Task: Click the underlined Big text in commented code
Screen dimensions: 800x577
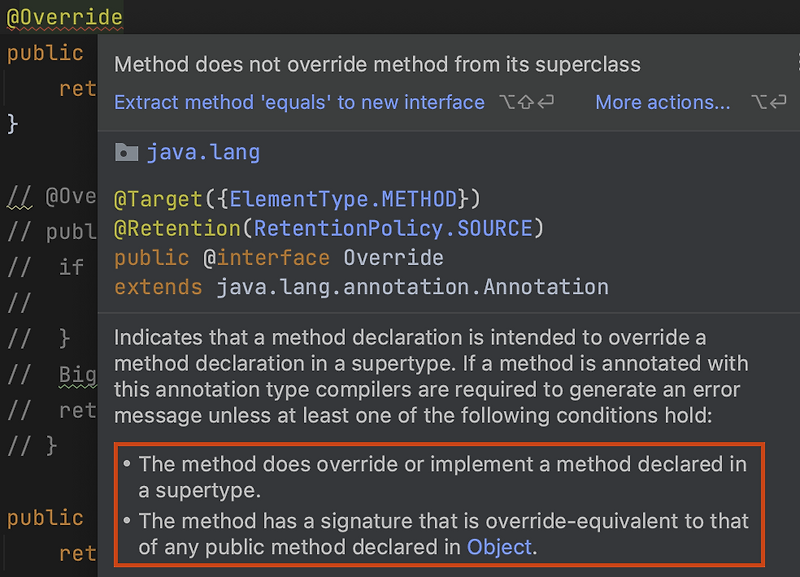Action: 78,375
